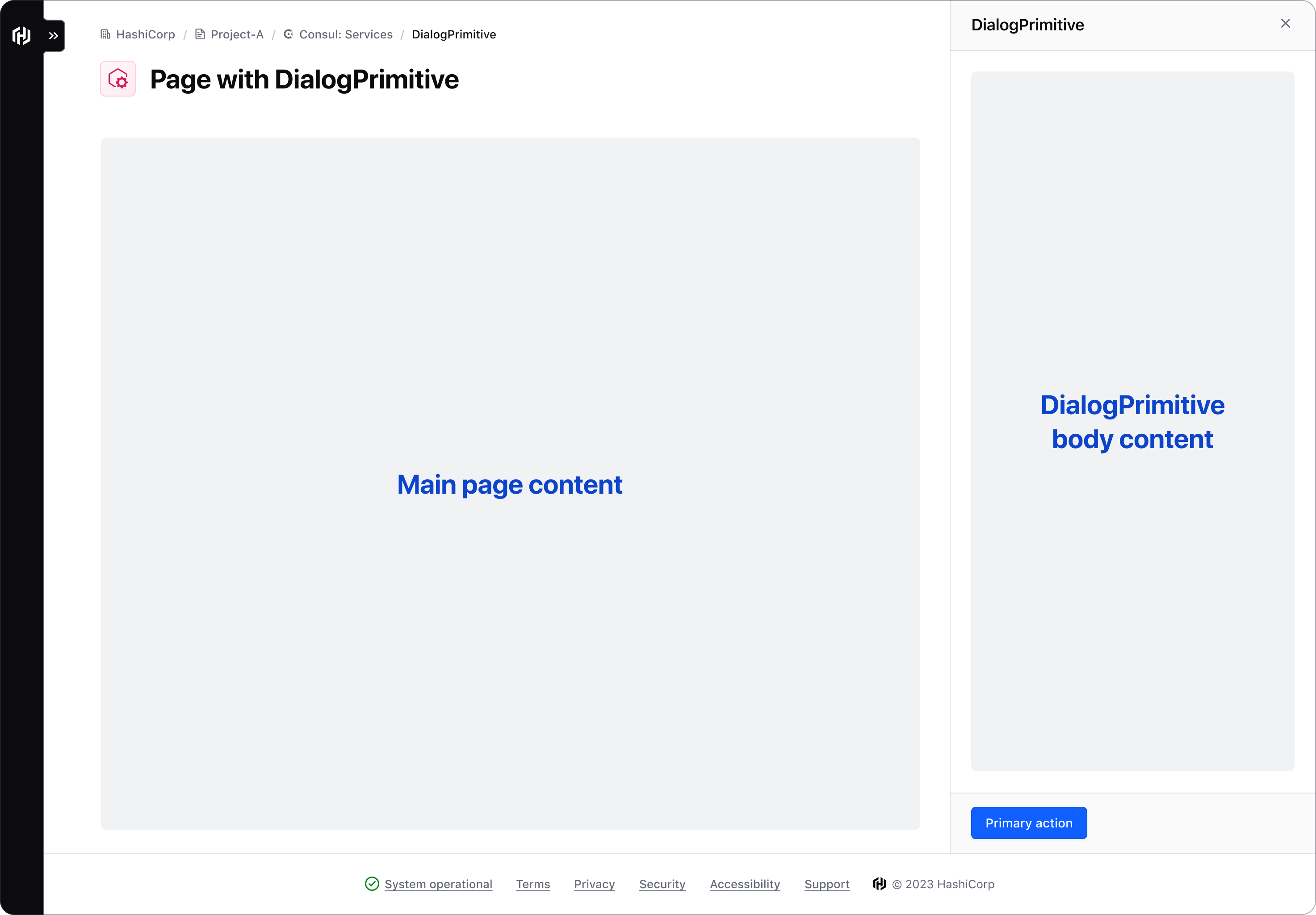The image size is (1316, 915).
Task: Click the green system status check icon
Action: [x=372, y=883]
